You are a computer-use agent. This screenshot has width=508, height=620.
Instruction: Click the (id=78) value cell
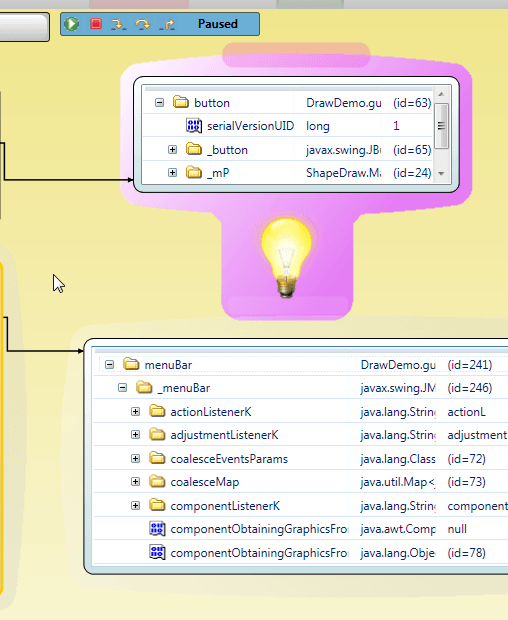(466, 553)
